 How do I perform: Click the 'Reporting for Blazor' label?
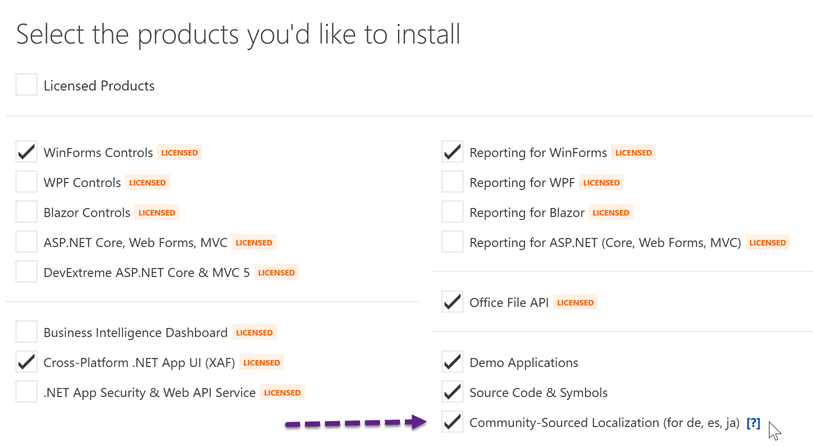coord(527,213)
